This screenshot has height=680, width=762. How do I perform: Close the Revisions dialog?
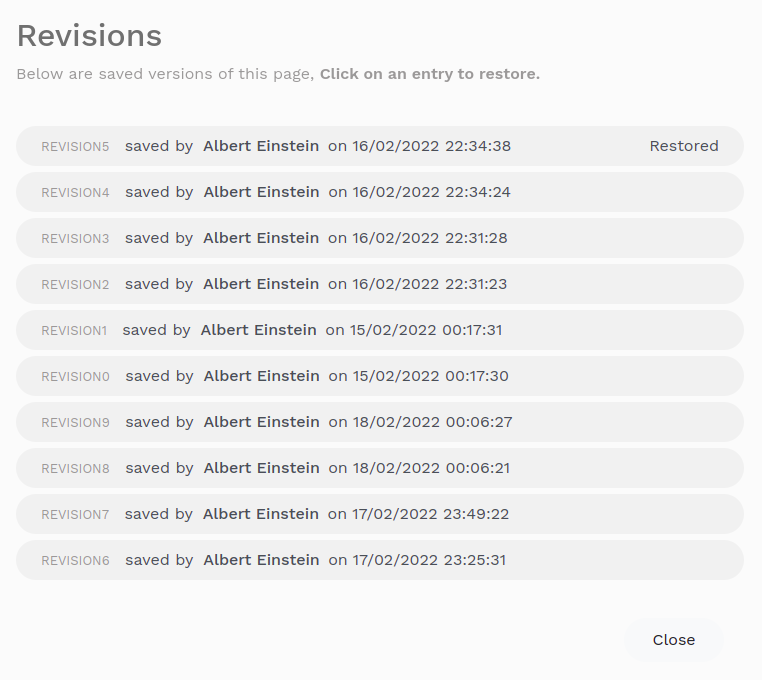click(x=673, y=640)
